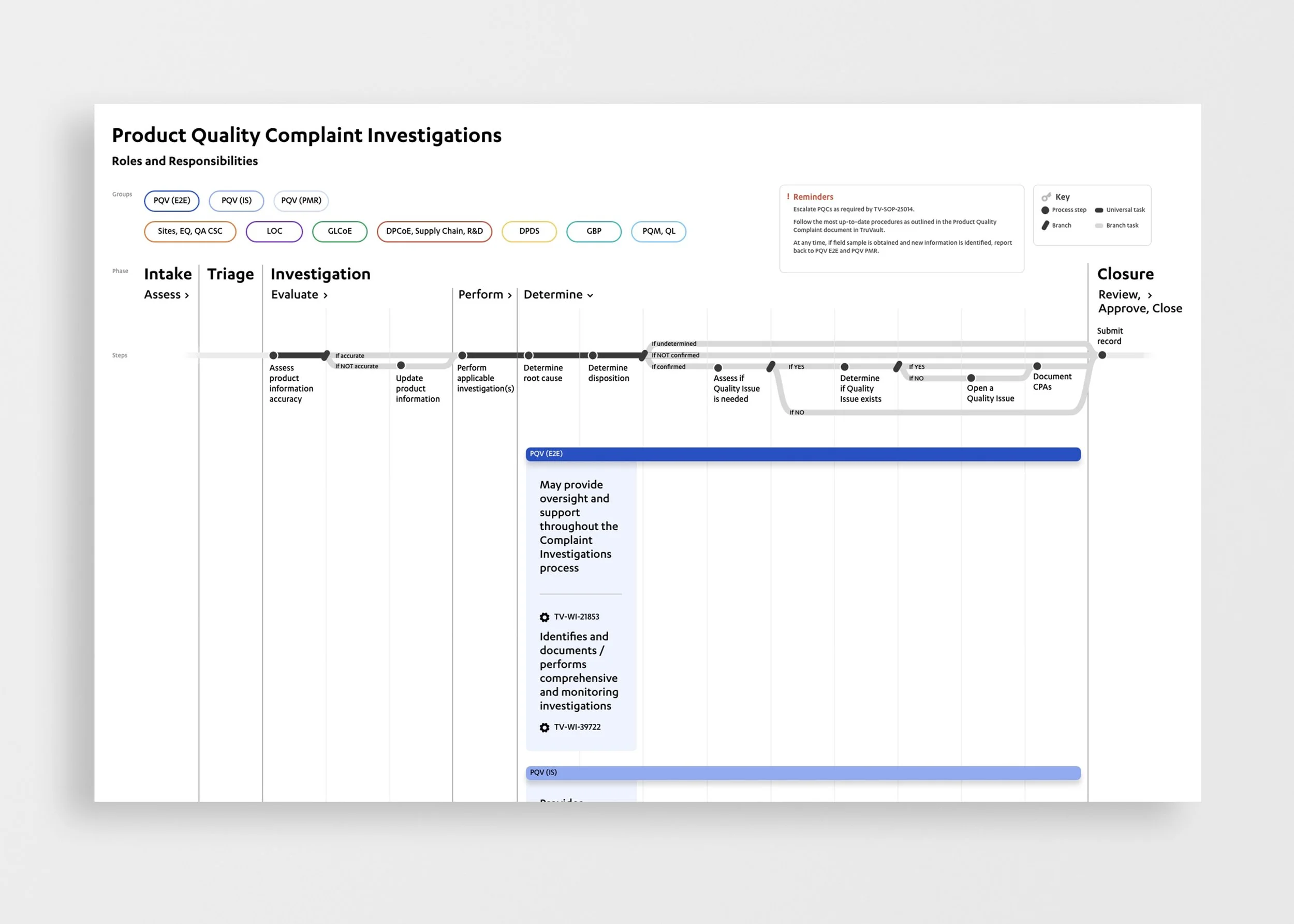The width and height of the screenshot is (1294, 924).
Task: Click the gear icon beside TV-WI-39722
Action: pyautogui.click(x=544, y=728)
